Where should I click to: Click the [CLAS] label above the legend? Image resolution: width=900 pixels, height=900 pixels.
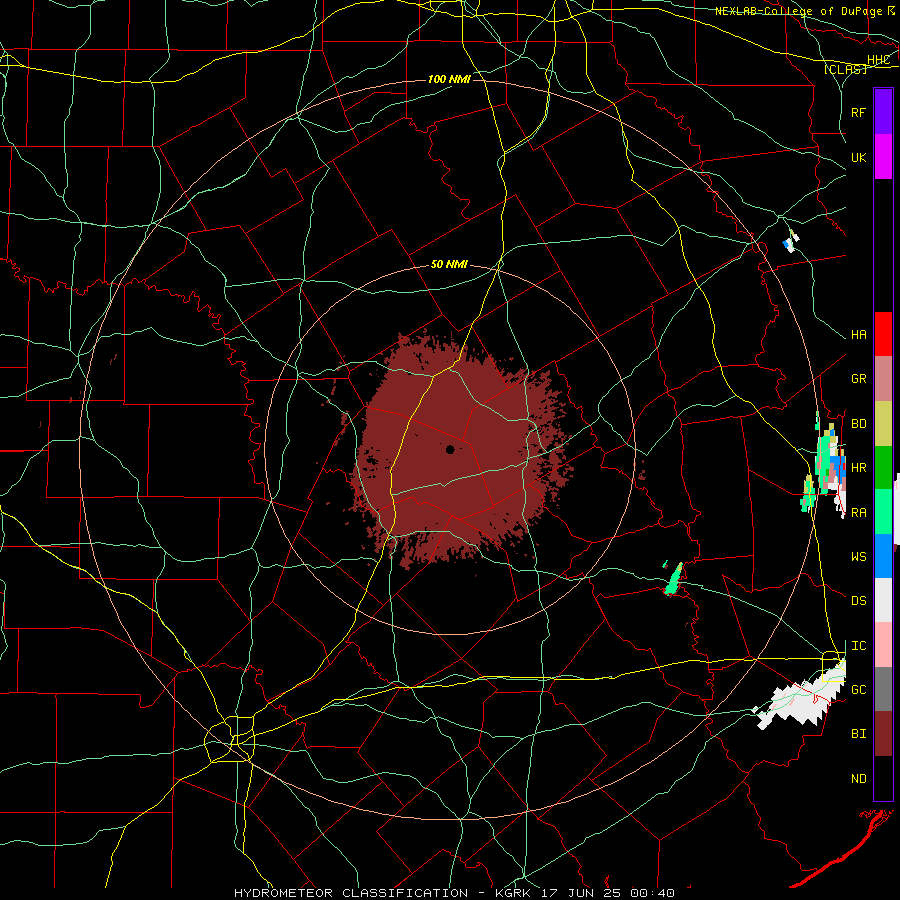pos(845,69)
